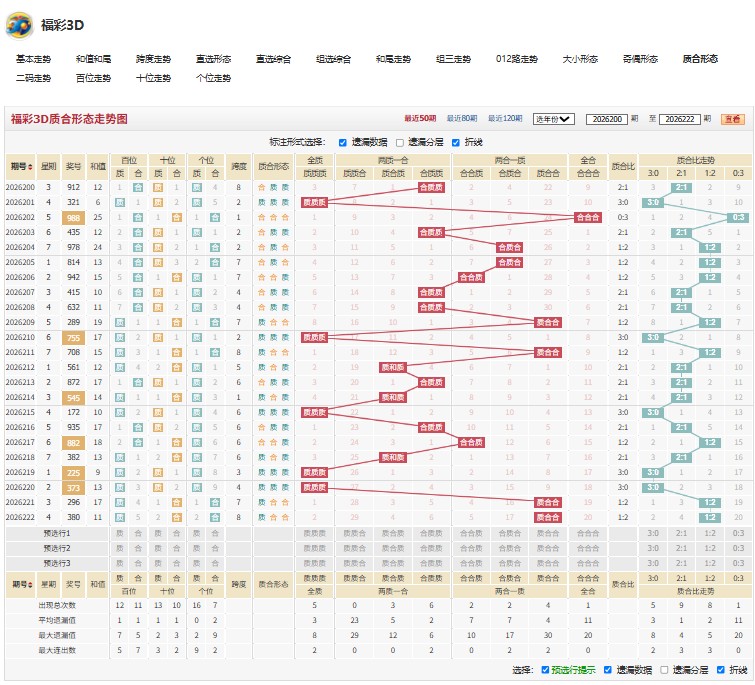The width and height of the screenshot is (755, 685).
Task: Open 个位走势 navigation link
Action: click(213, 78)
